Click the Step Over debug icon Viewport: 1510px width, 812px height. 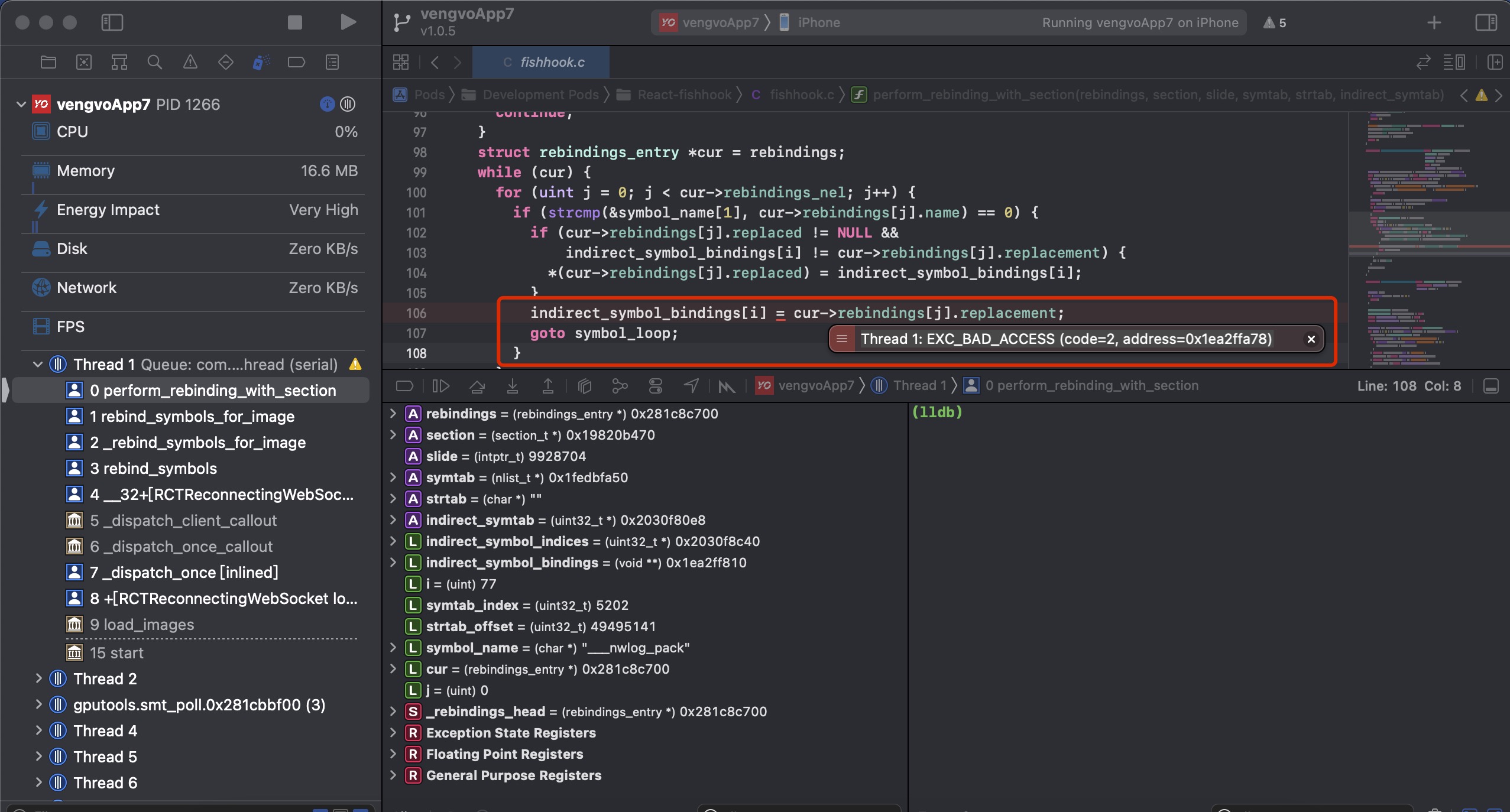(477, 386)
